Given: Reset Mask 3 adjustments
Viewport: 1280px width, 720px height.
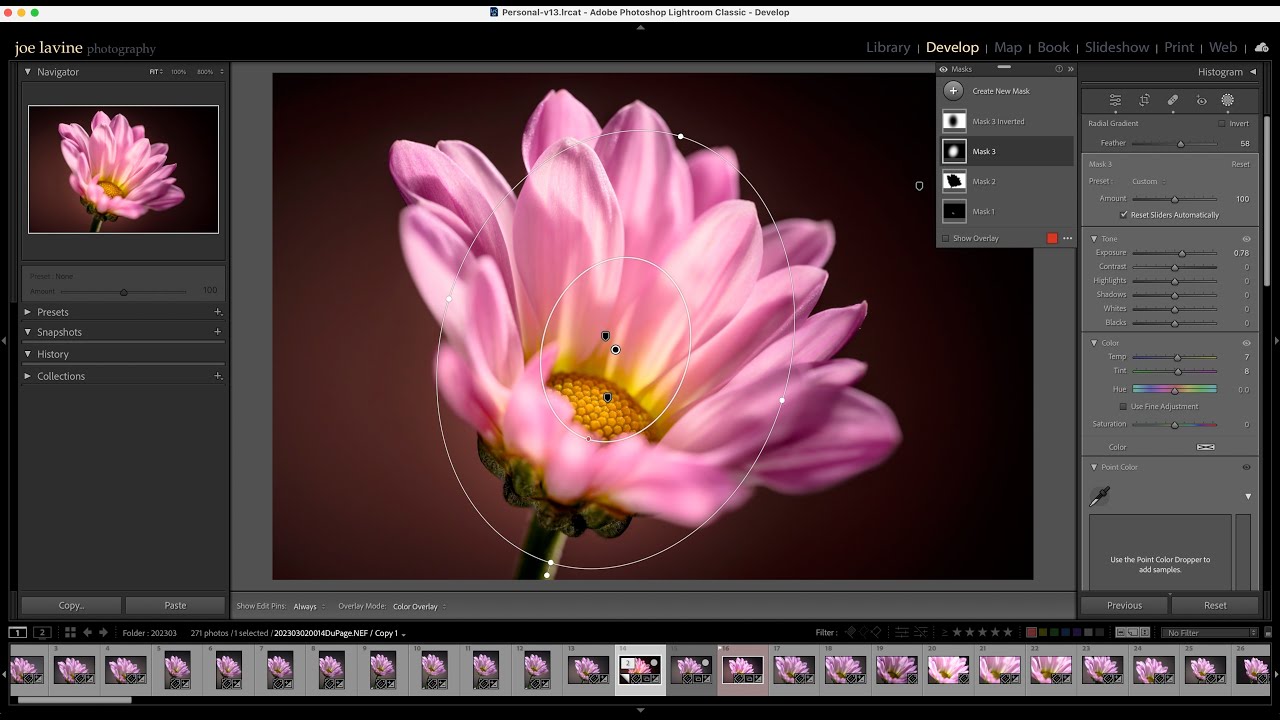Looking at the screenshot, I should click(x=1240, y=164).
